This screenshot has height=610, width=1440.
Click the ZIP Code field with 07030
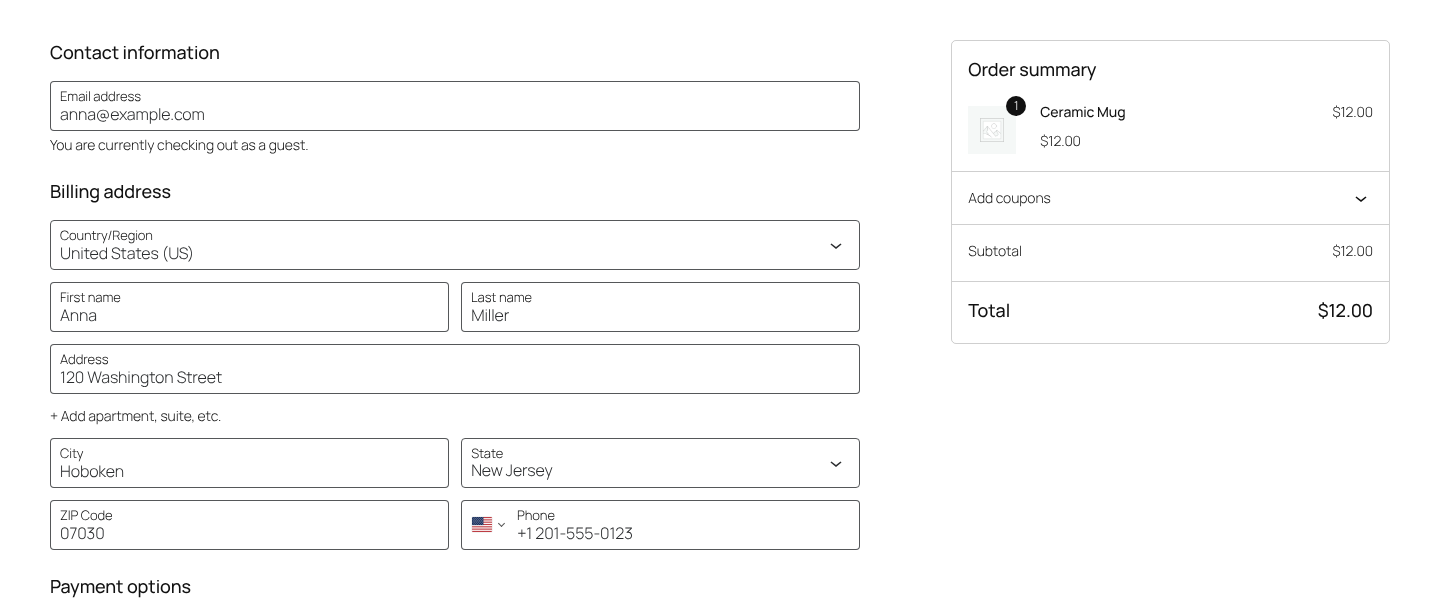pyautogui.click(x=249, y=525)
